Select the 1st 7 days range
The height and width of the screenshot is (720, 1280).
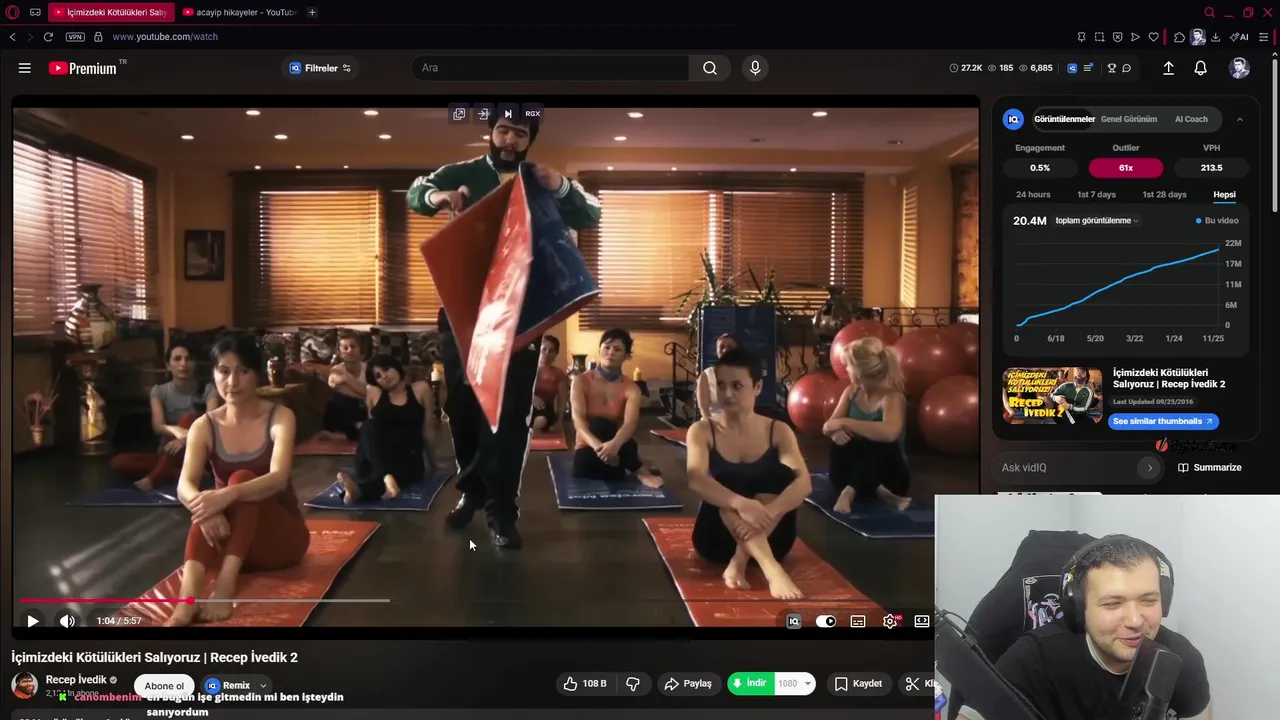tap(1096, 195)
